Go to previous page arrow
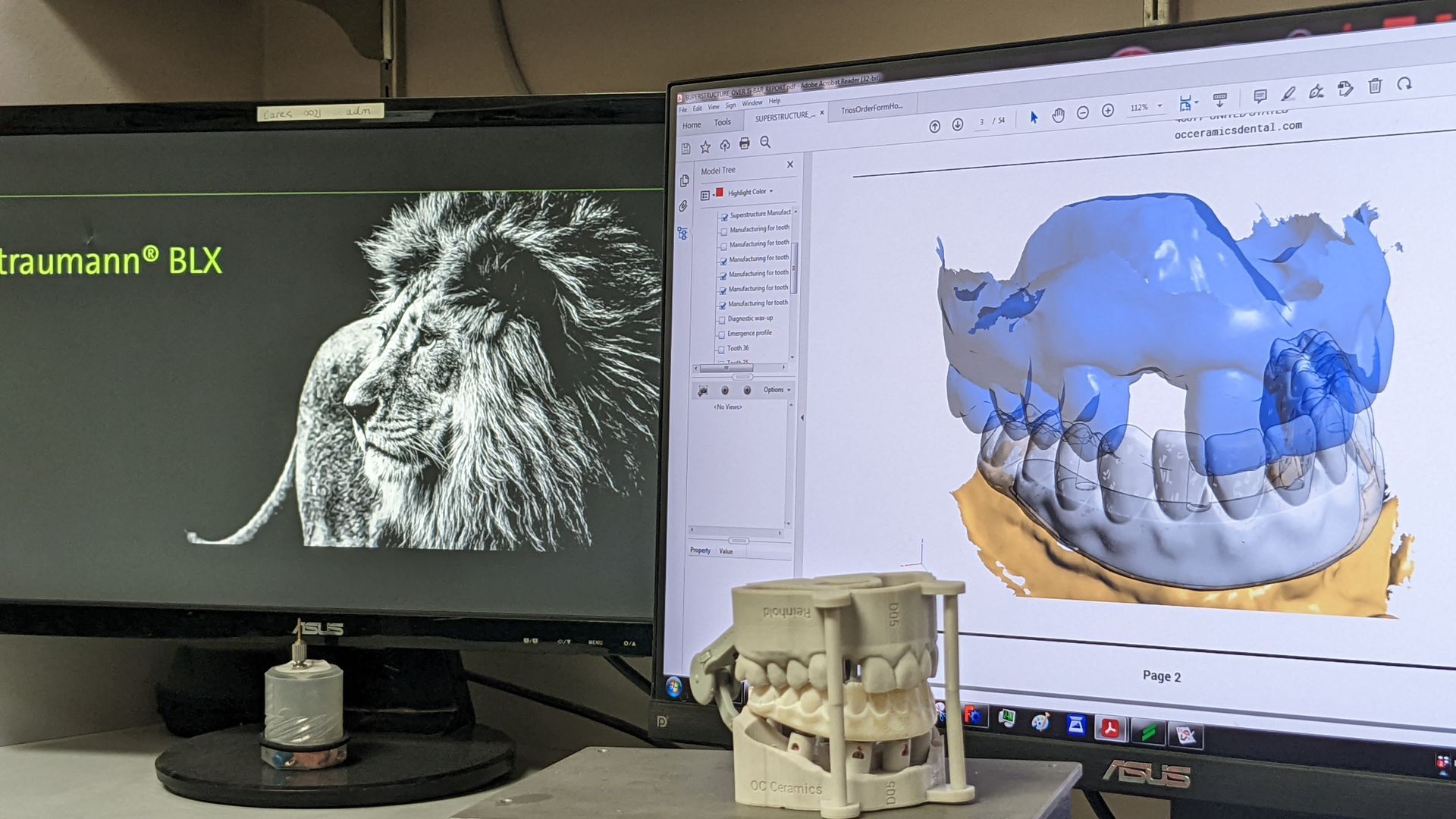 934,127
